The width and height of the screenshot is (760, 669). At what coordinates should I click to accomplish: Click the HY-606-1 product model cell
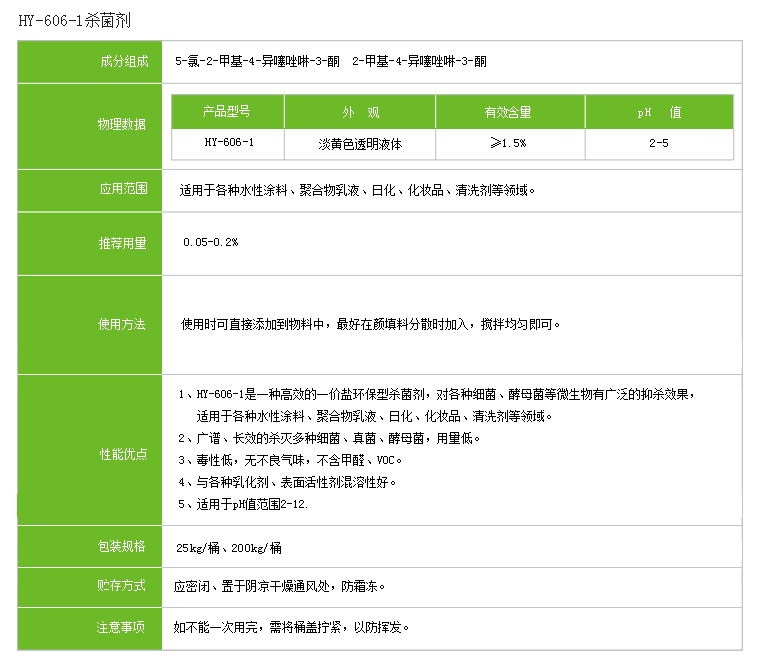click(x=228, y=143)
